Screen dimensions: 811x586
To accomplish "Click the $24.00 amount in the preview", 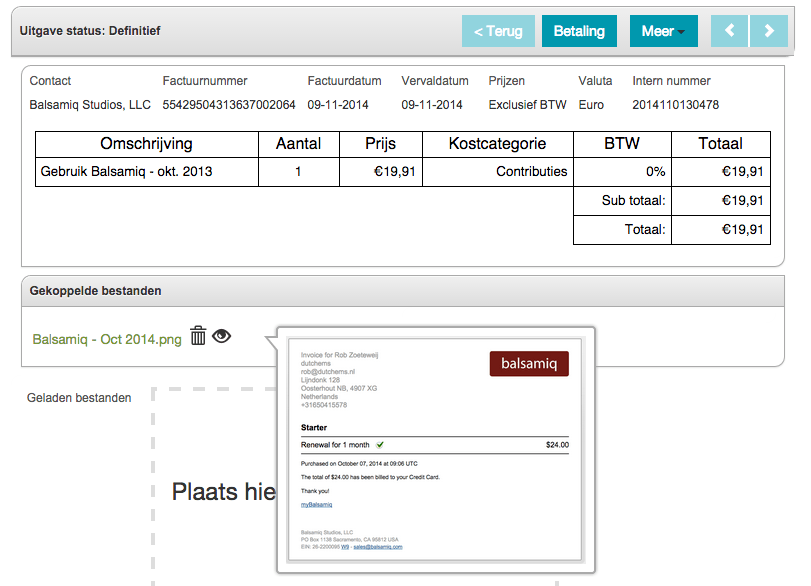I will coord(558,445).
